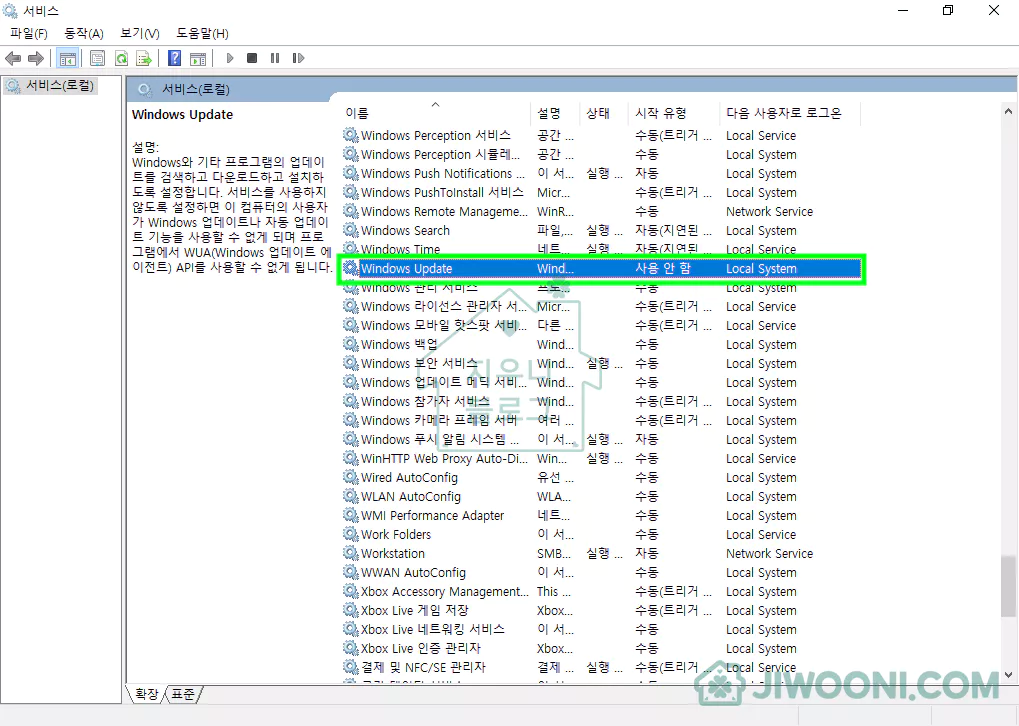This screenshot has height=726, width=1019.
Task: Click the 서비스 title bar gear icon
Action: pos(10,10)
